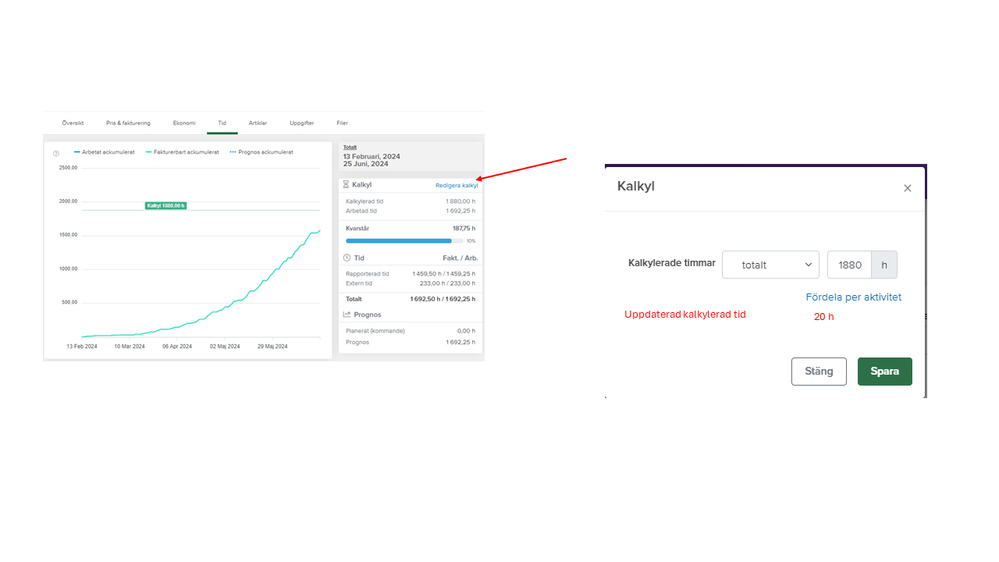999x562 pixels.
Task: Click the Kalkyl hourglass icon
Action: coord(346,185)
